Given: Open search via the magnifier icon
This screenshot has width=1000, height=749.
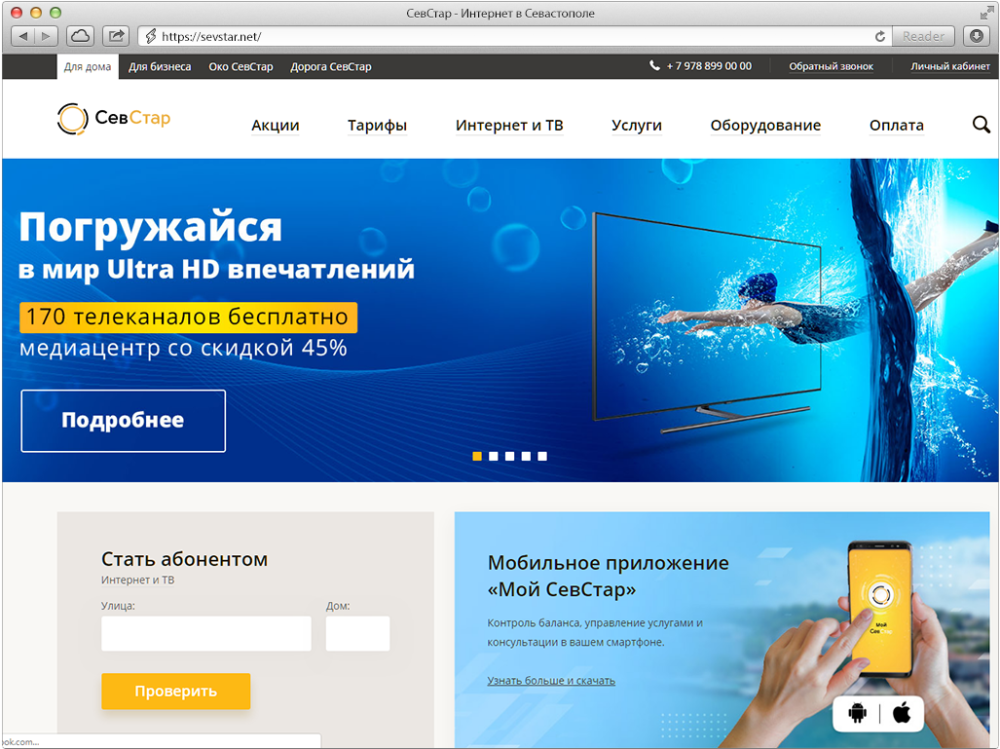Looking at the screenshot, I should 980,124.
